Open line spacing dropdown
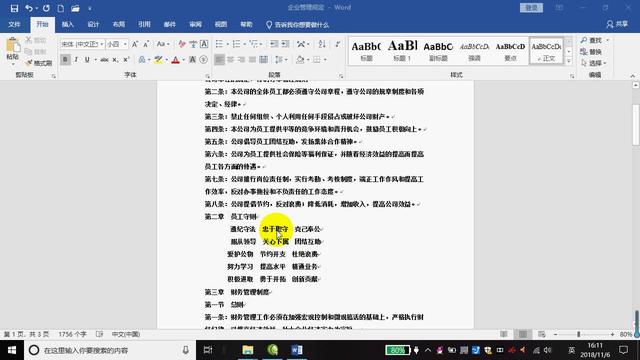 tap(281, 60)
